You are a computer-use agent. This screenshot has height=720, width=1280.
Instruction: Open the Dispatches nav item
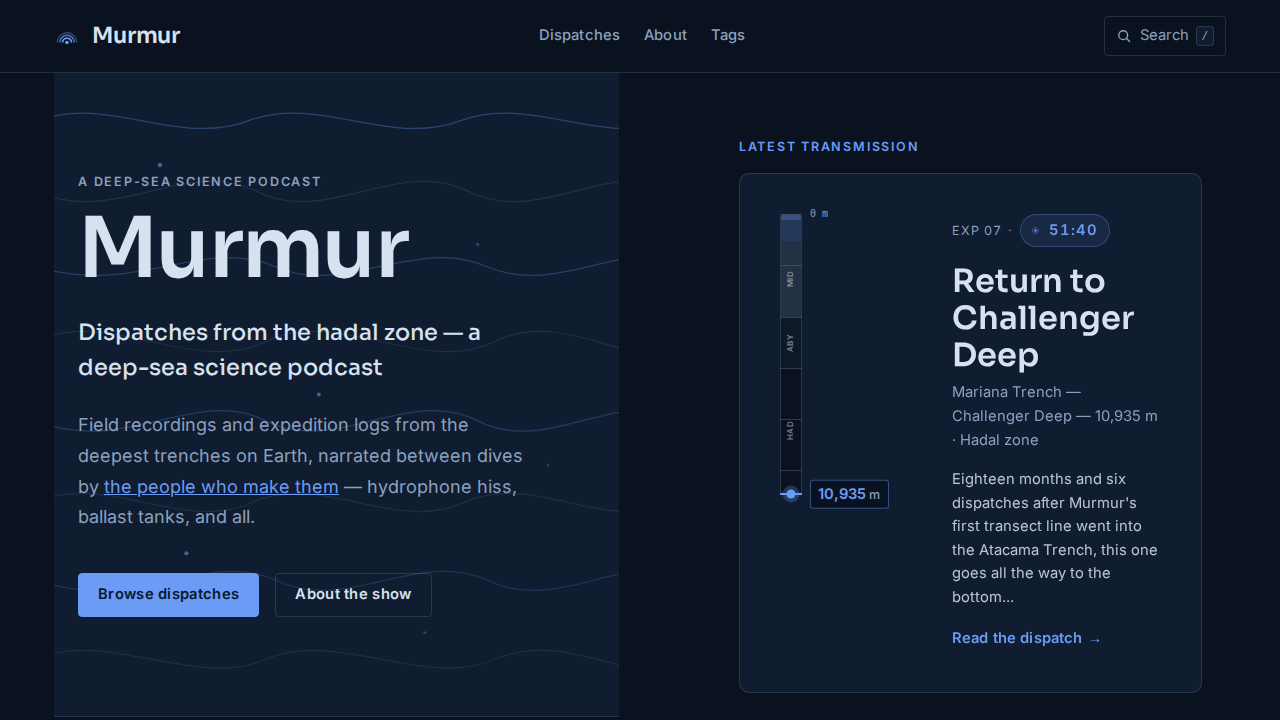click(x=579, y=35)
